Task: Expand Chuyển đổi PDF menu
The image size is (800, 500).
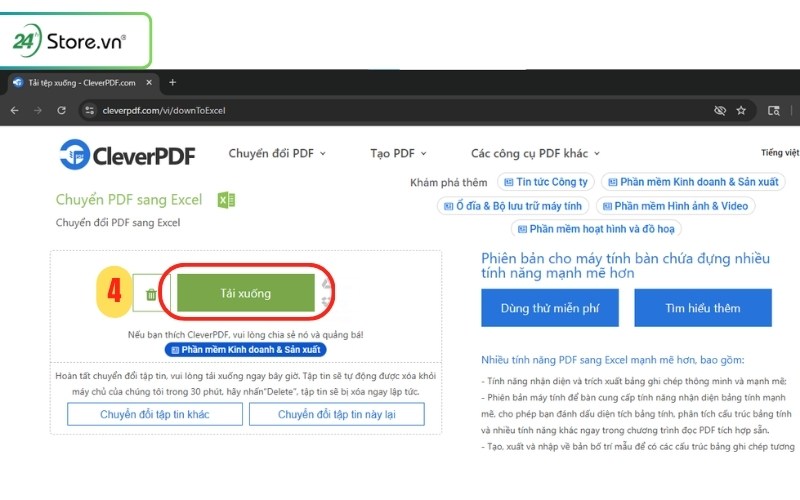Action: click(x=277, y=153)
